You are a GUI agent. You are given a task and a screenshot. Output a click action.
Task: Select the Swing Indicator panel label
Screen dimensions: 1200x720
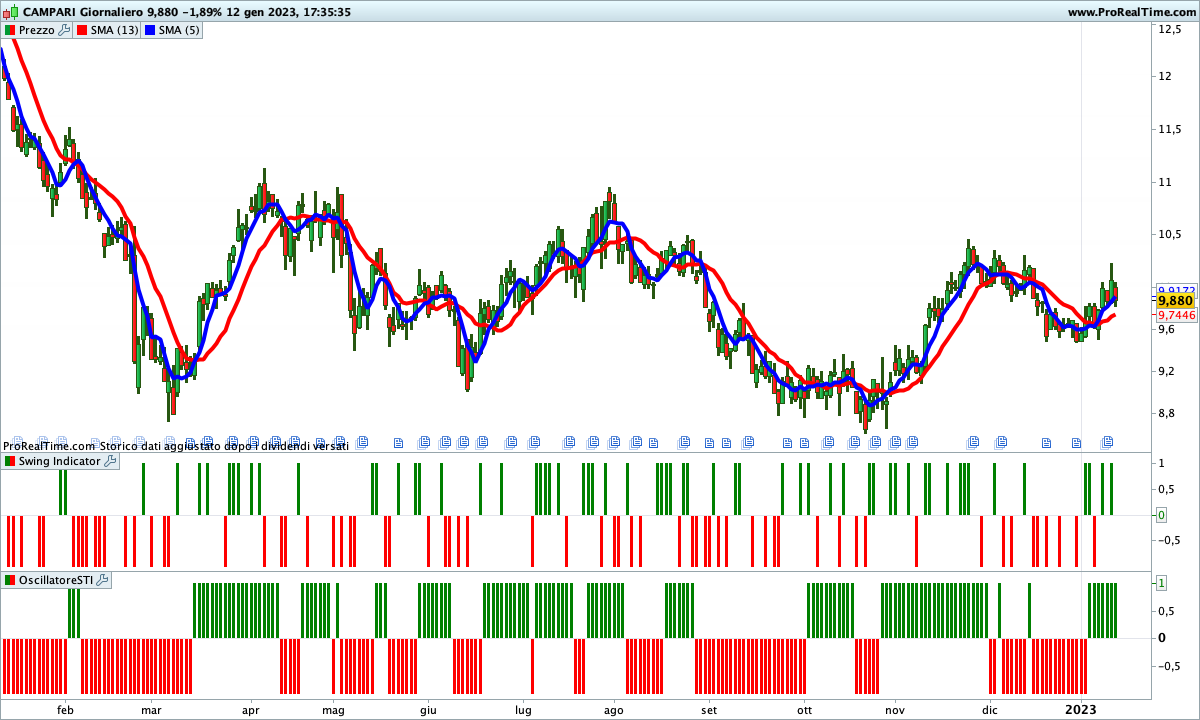tap(60, 461)
